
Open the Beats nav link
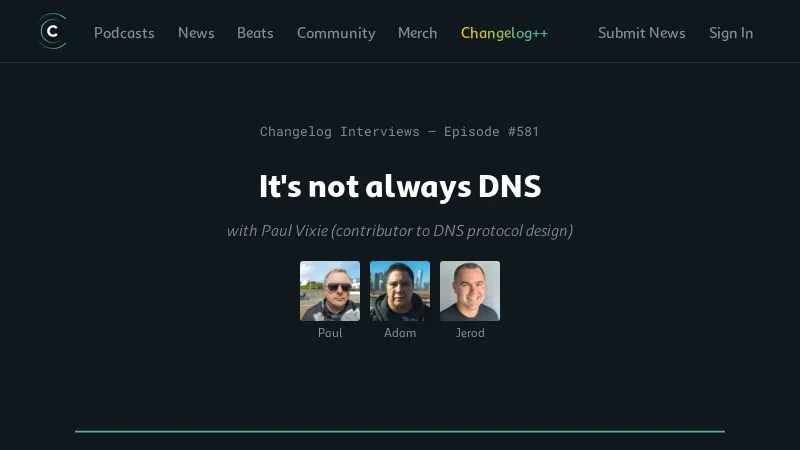pyautogui.click(x=255, y=33)
